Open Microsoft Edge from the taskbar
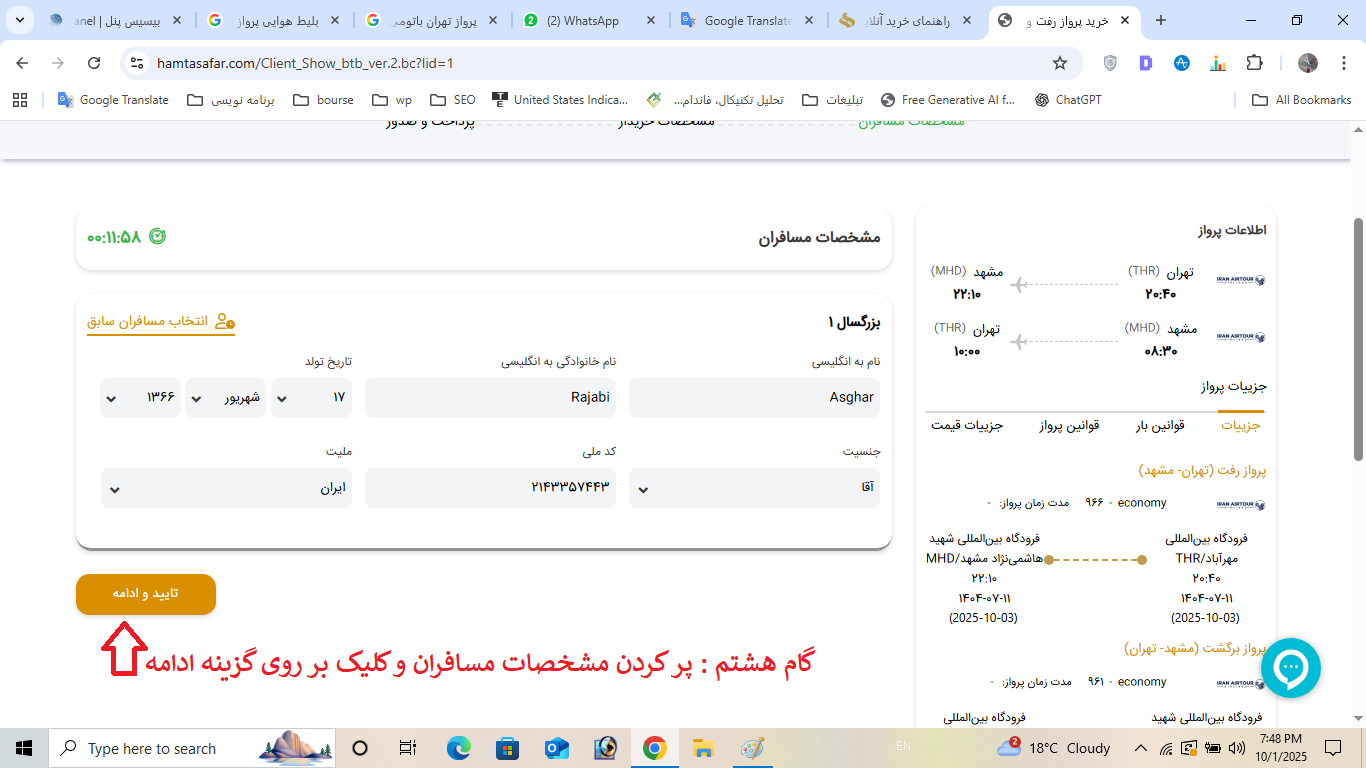1366x768 pixels. [x=458, y=748]
